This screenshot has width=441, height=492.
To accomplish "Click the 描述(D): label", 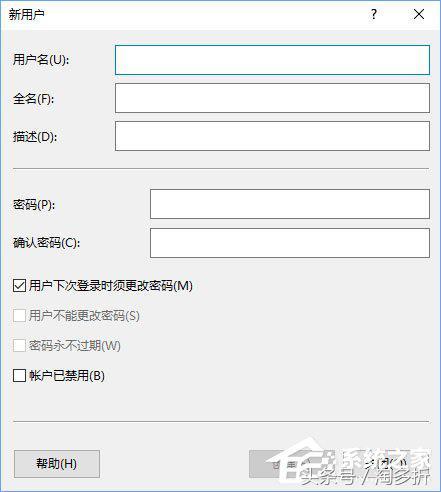I will [35, 137].
